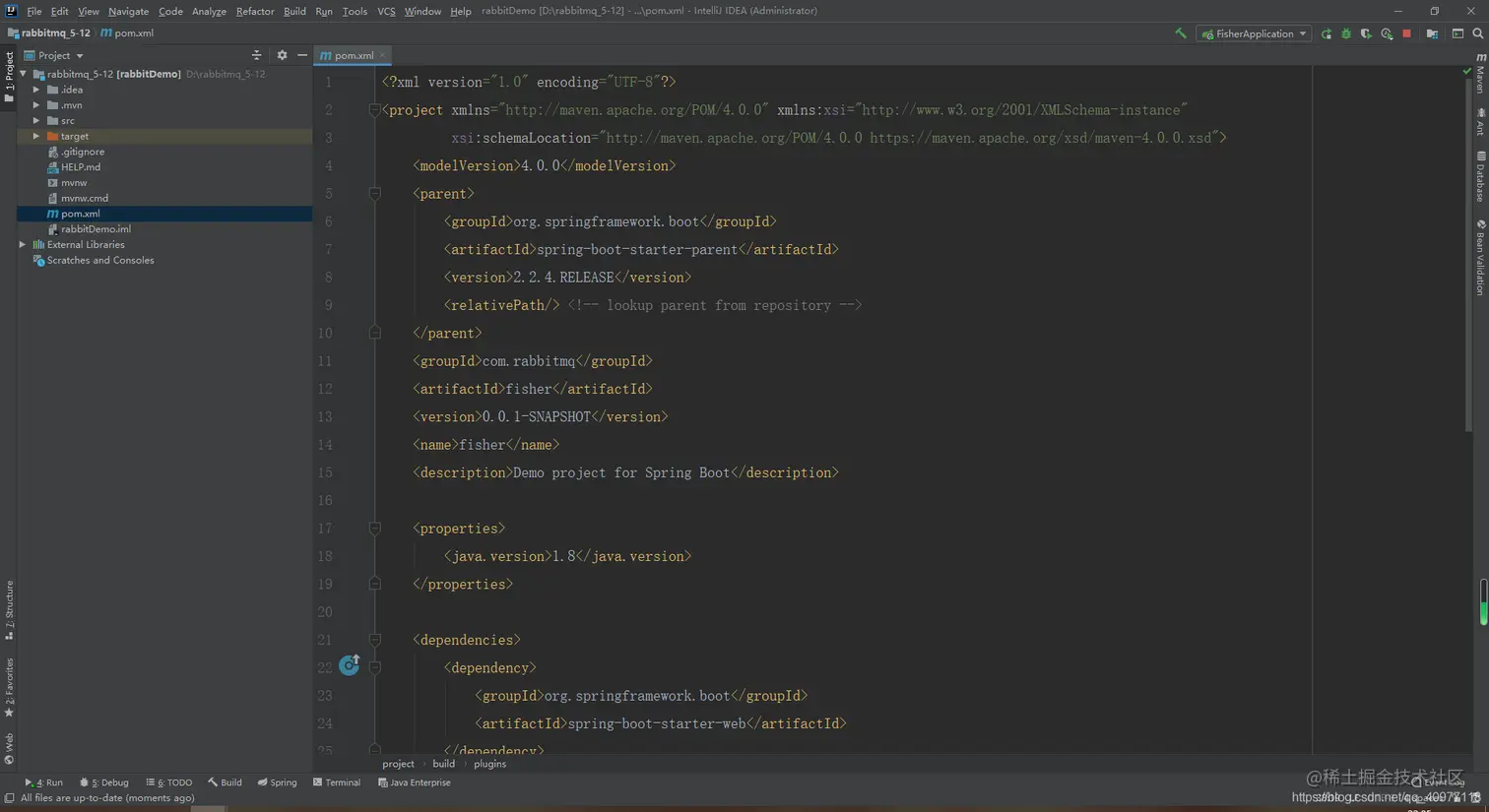Open the VCS menu
The width and height of the screenshot is (1489, 812).
(386, 11)
